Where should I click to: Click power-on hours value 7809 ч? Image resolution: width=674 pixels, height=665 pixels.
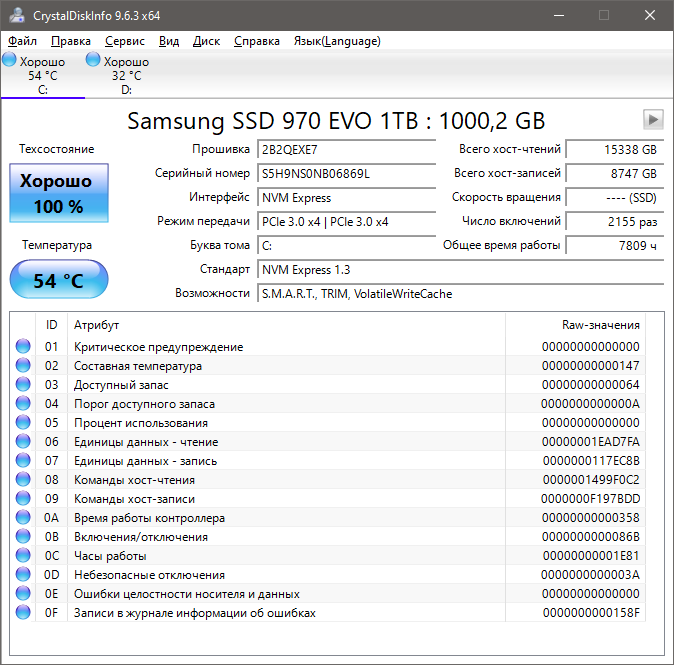click(615, 246)
